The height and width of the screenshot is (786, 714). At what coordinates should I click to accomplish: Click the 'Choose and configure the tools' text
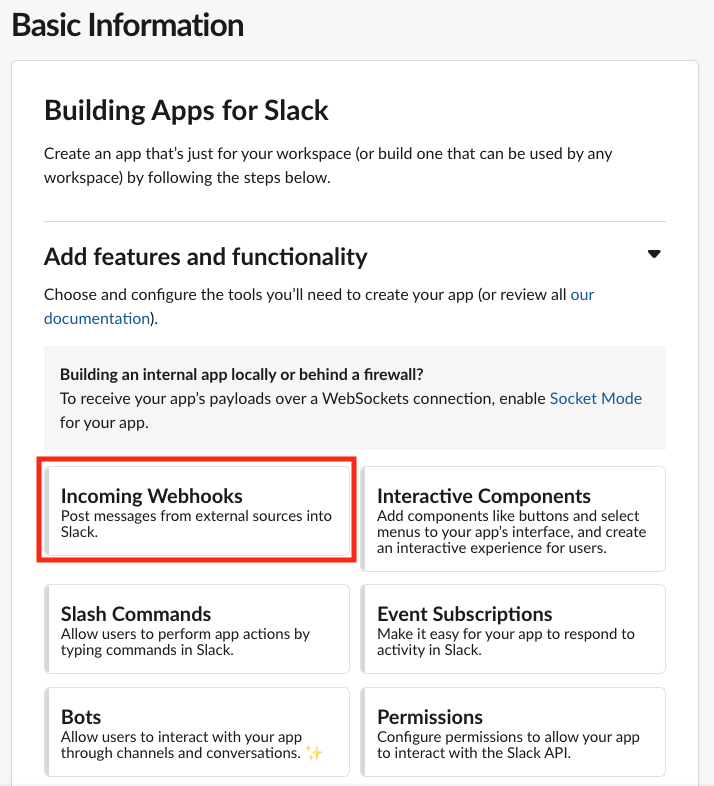click(x=300, y=295)
